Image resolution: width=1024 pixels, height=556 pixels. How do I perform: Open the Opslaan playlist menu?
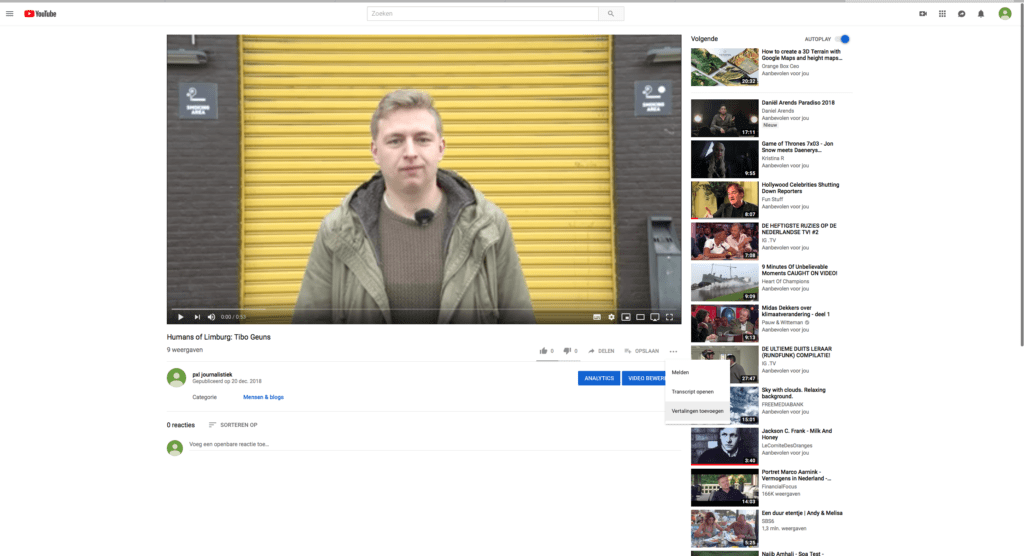pos(641,351)
